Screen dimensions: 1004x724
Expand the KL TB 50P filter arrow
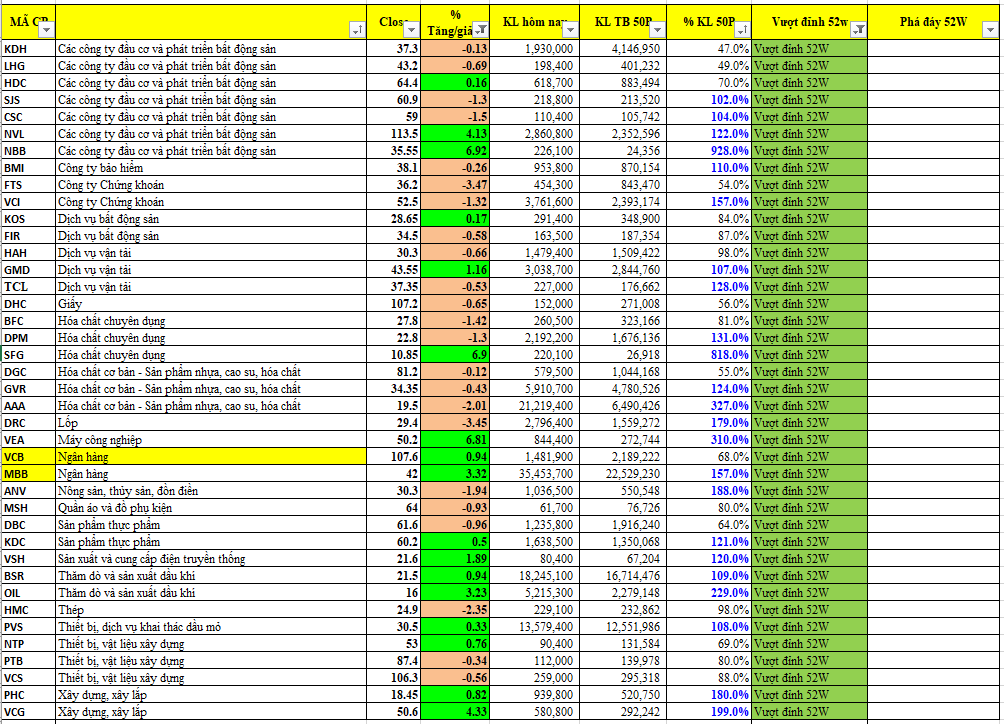pyautogui.click(x=654, y=31)
